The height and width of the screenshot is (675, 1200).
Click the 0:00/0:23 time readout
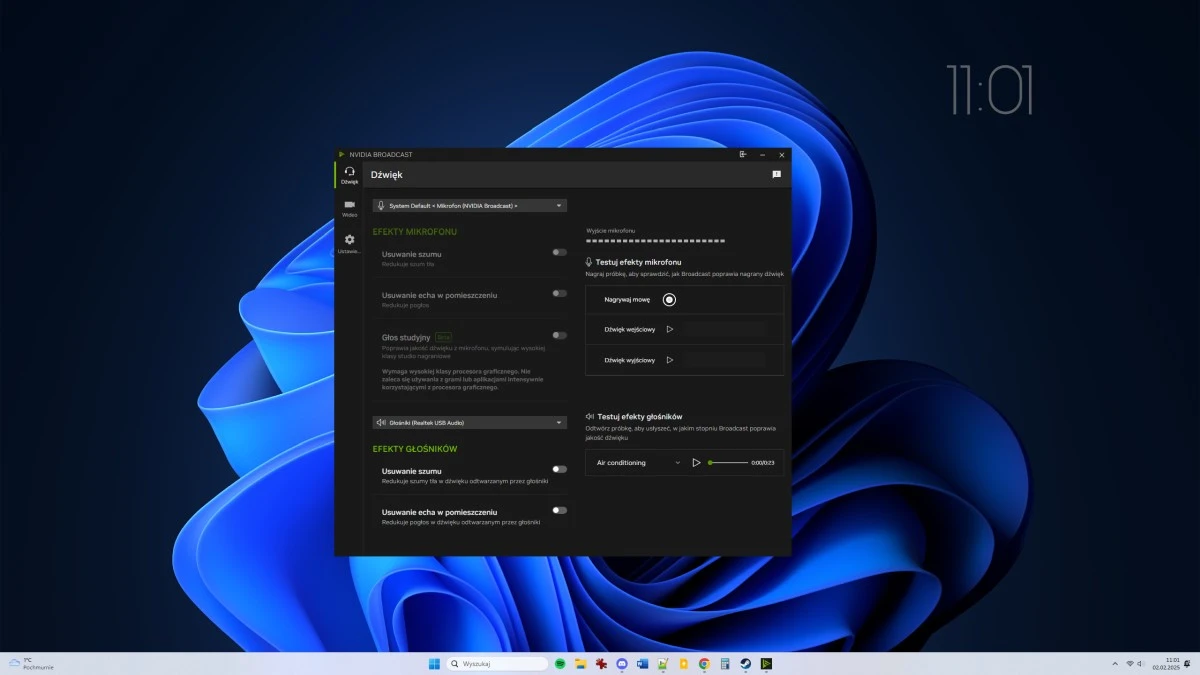click(763, 463)
